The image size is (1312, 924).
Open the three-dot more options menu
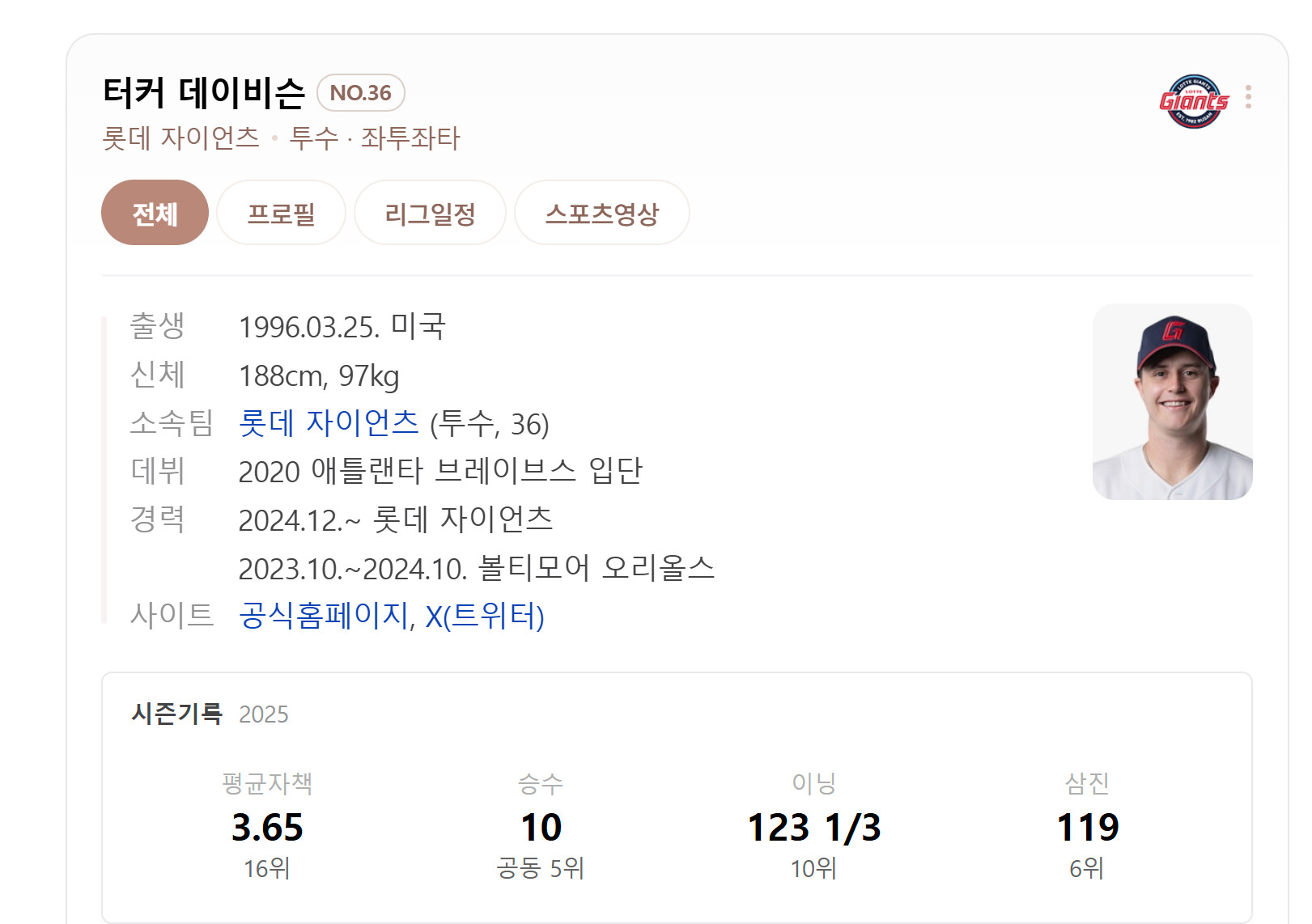coord(1248,97)
